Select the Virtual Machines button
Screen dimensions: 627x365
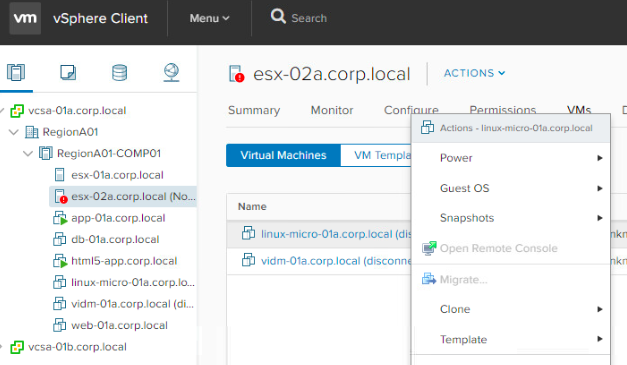tap(284, 156)
